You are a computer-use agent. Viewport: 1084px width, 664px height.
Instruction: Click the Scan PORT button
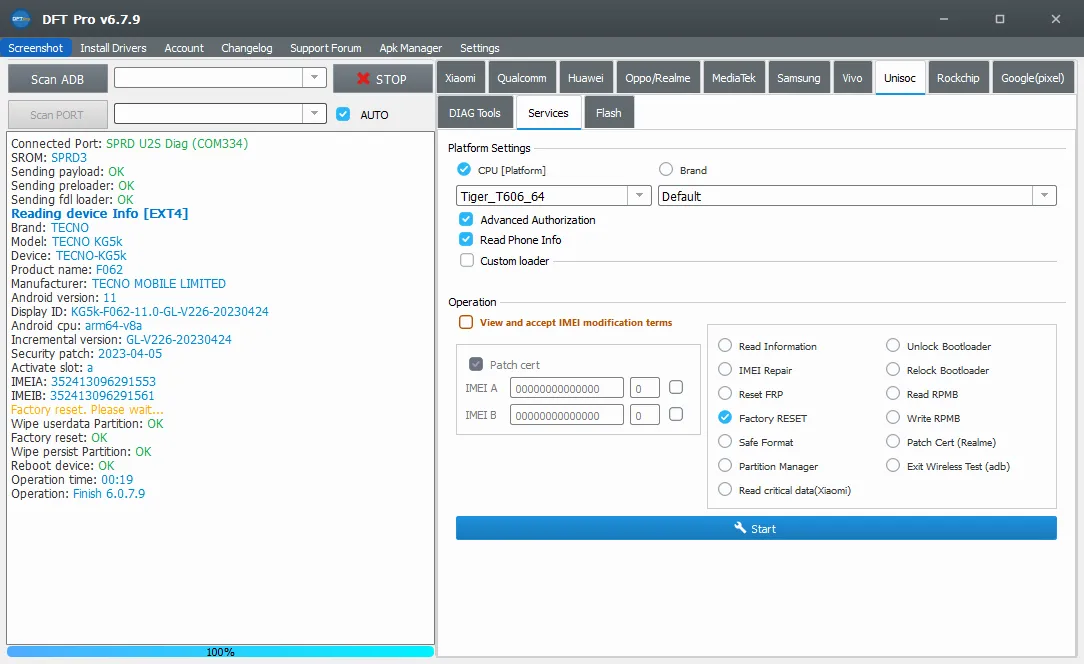click(x=57, y=115)
